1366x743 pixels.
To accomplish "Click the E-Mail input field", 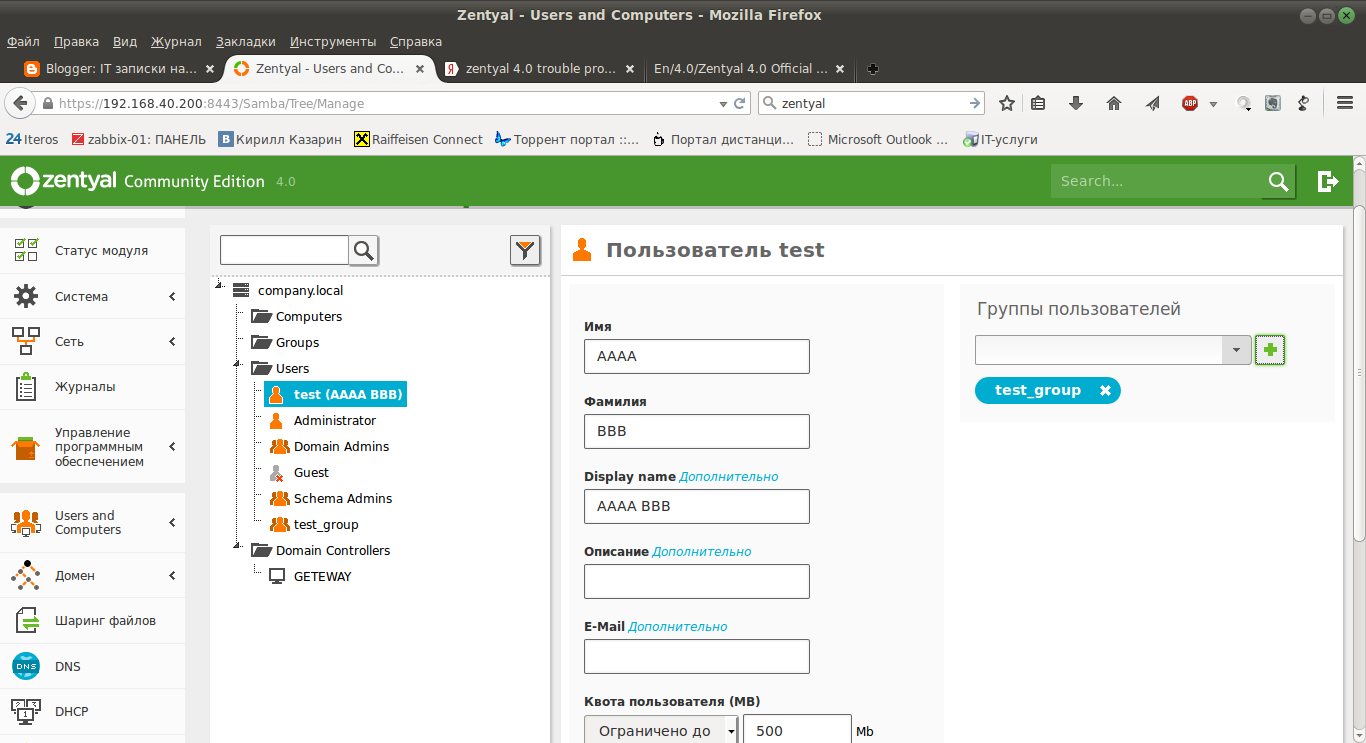I will point(697,656).
